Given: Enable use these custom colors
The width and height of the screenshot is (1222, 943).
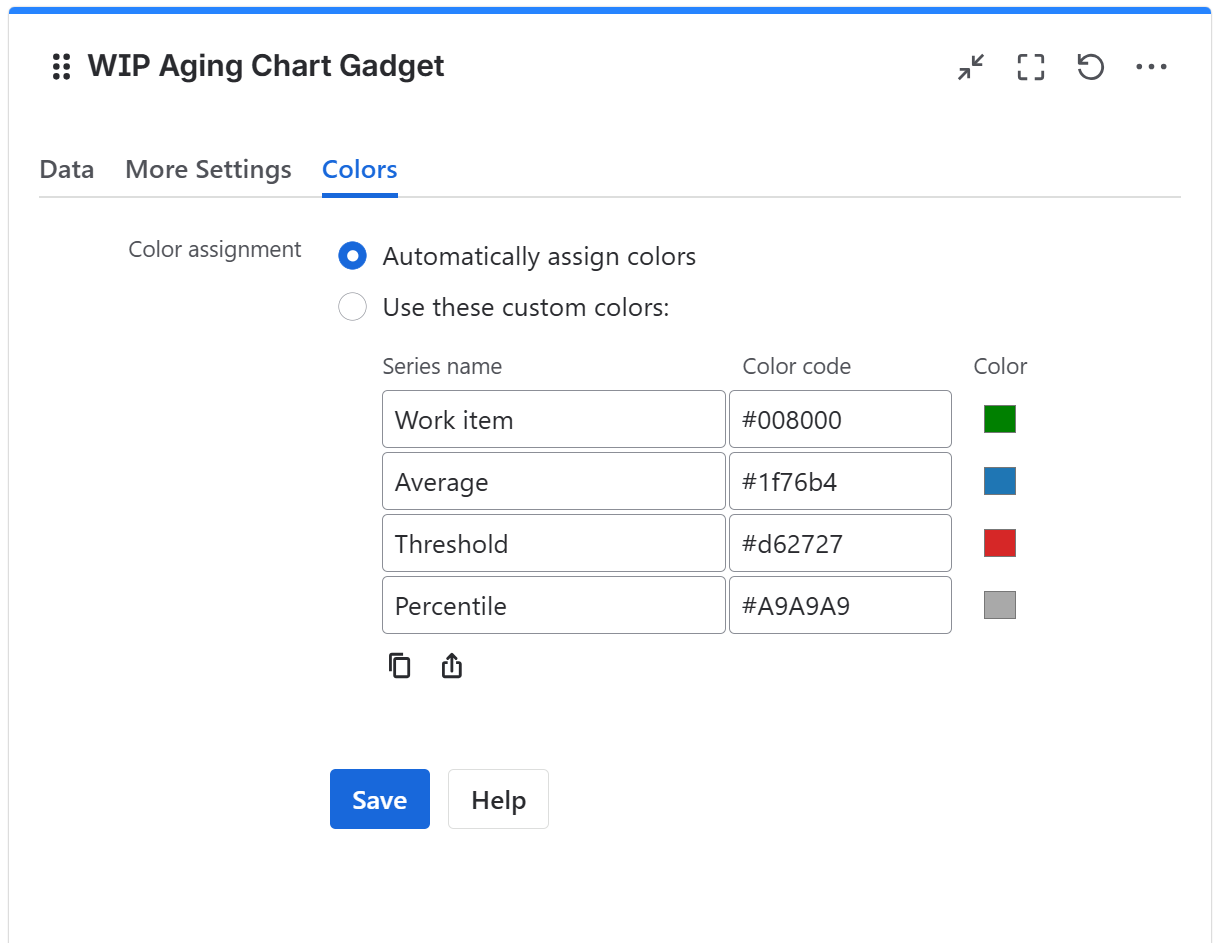Looking at the screenshot, I should [352, 307].
